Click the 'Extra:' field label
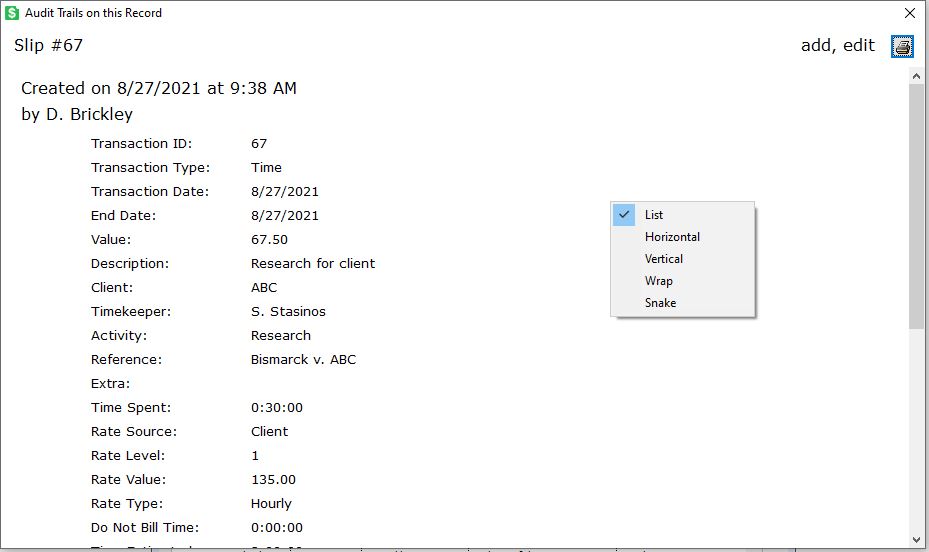Screen dimensions: 929x552 110,384
